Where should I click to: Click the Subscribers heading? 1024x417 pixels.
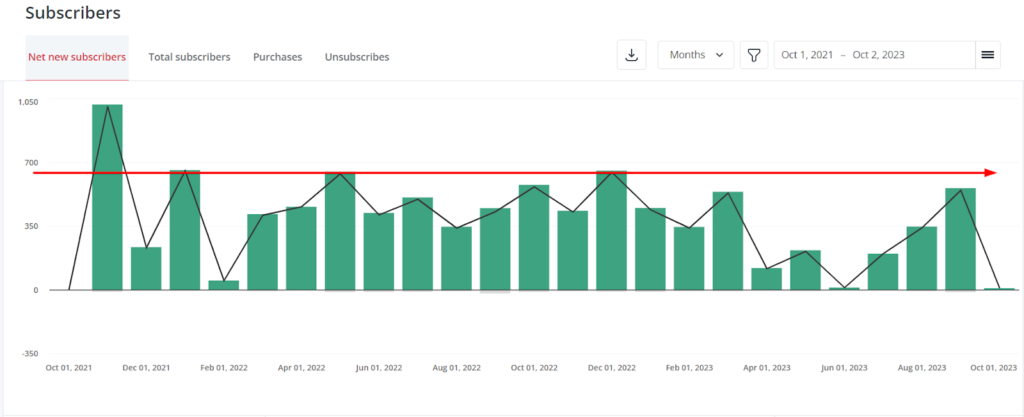click(x=73, y=13)
